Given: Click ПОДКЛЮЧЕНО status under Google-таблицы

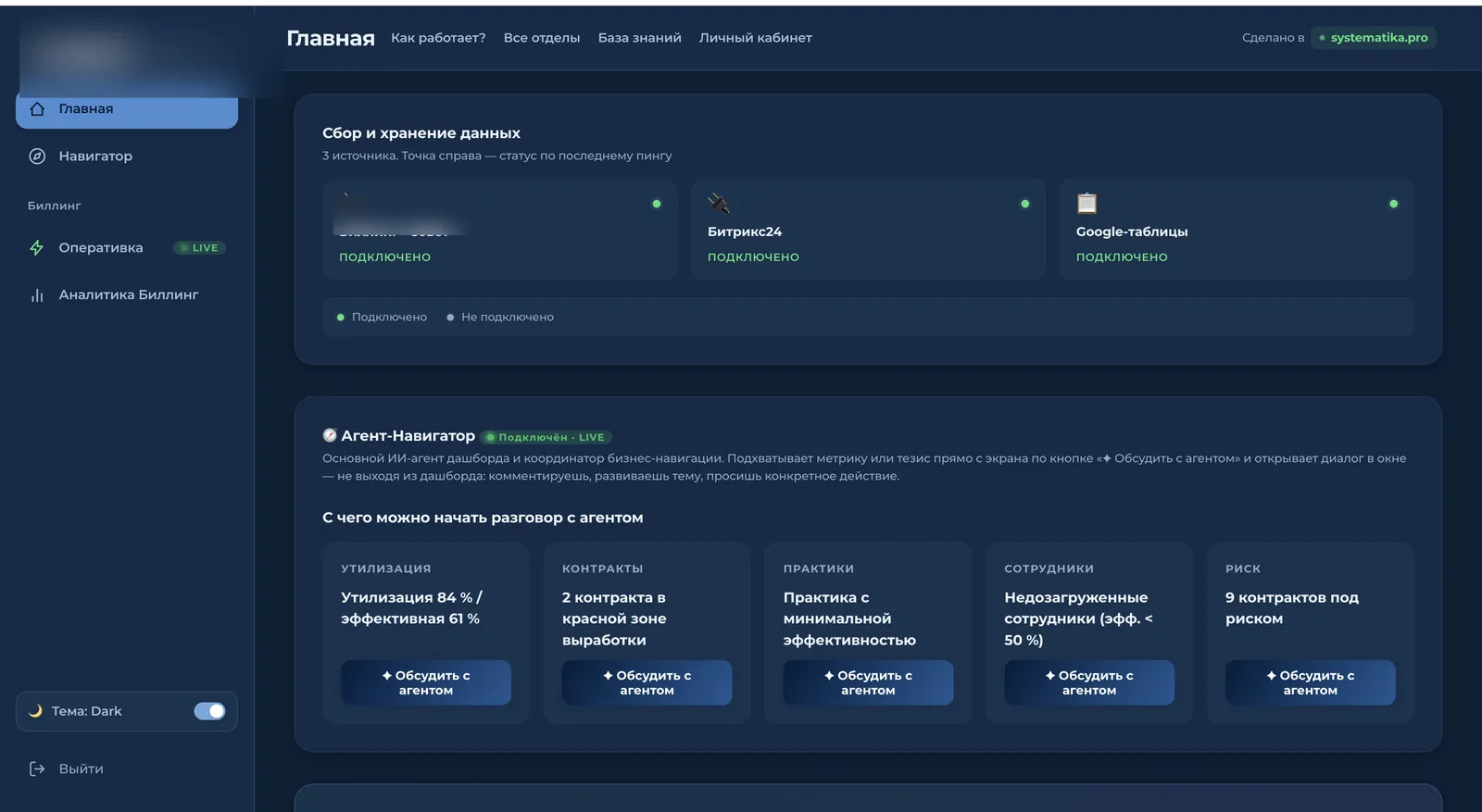Looking at the screenshot, I should tap(1122, 257).
